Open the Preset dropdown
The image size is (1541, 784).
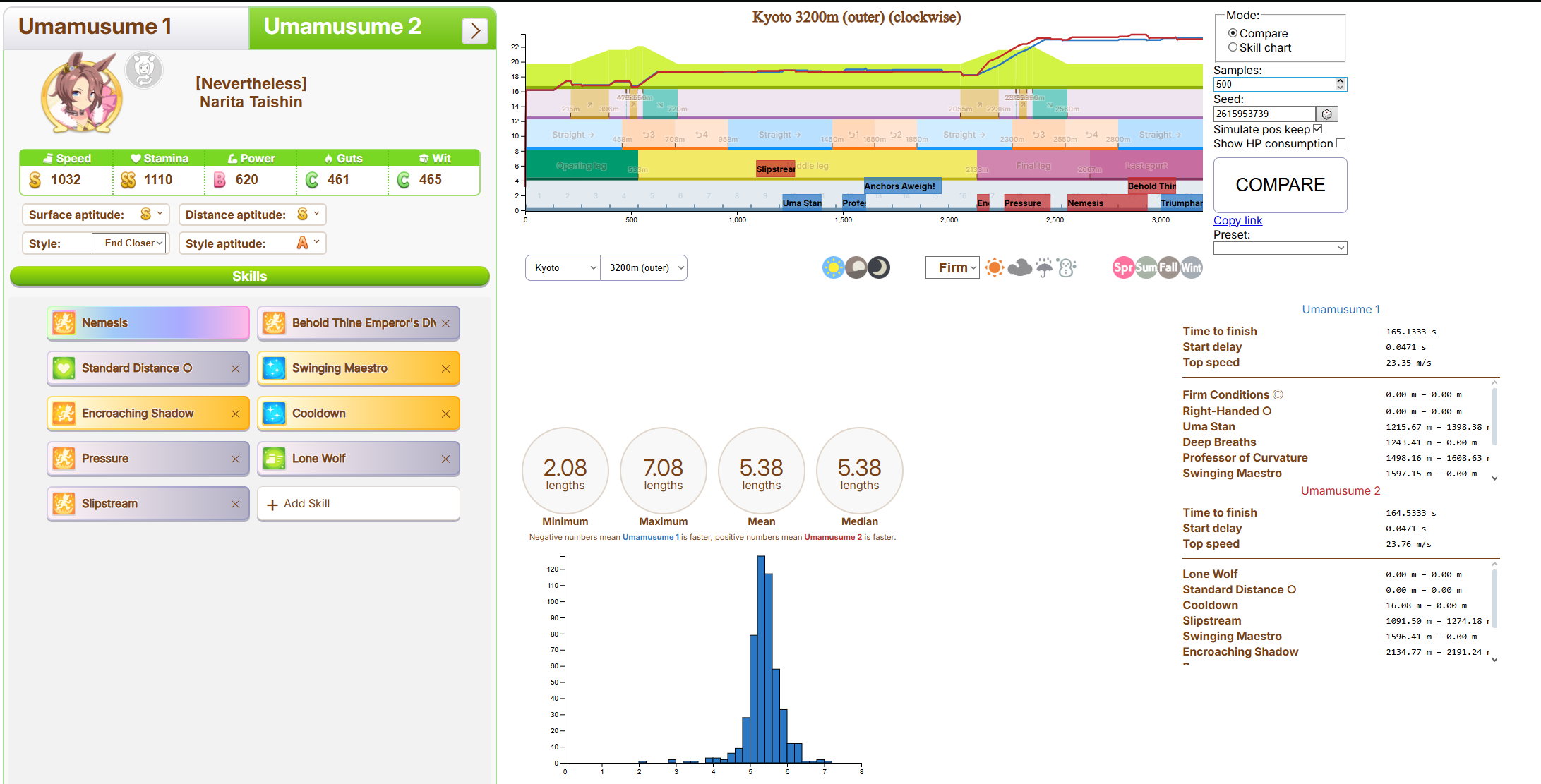tap(1280, 248)
